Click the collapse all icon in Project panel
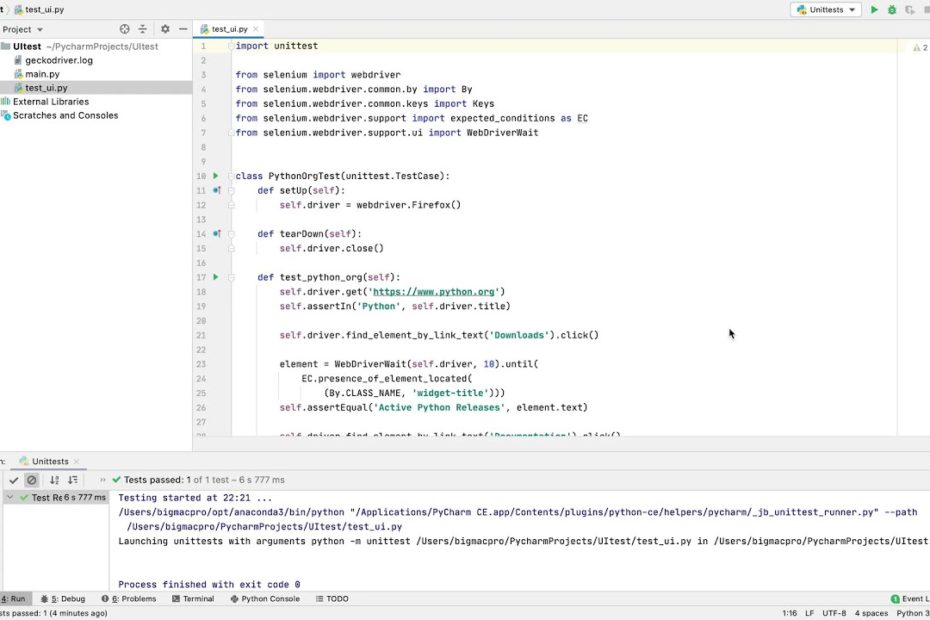This screenshot has height=620, width=930. (x=143, y=29)
